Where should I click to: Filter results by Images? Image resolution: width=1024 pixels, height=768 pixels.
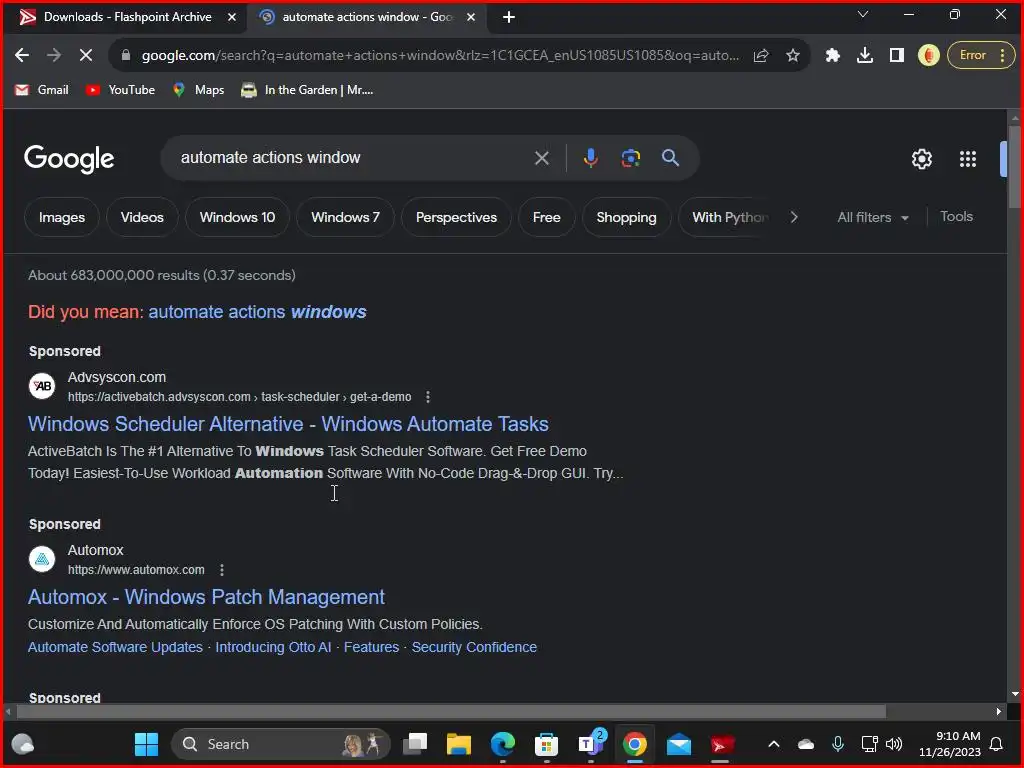click(x=62, y=217)
